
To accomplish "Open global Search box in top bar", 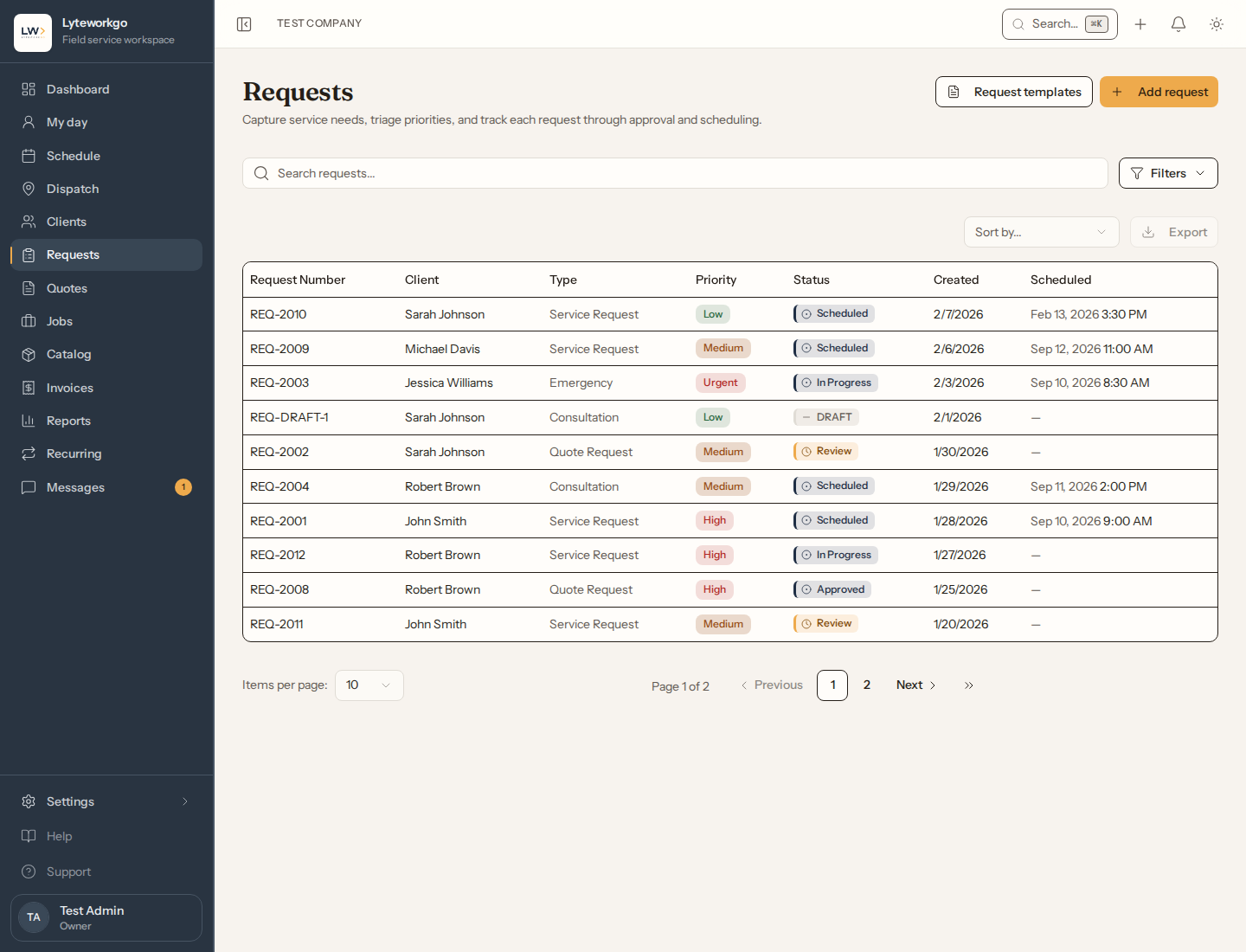I will point(1060,24).
